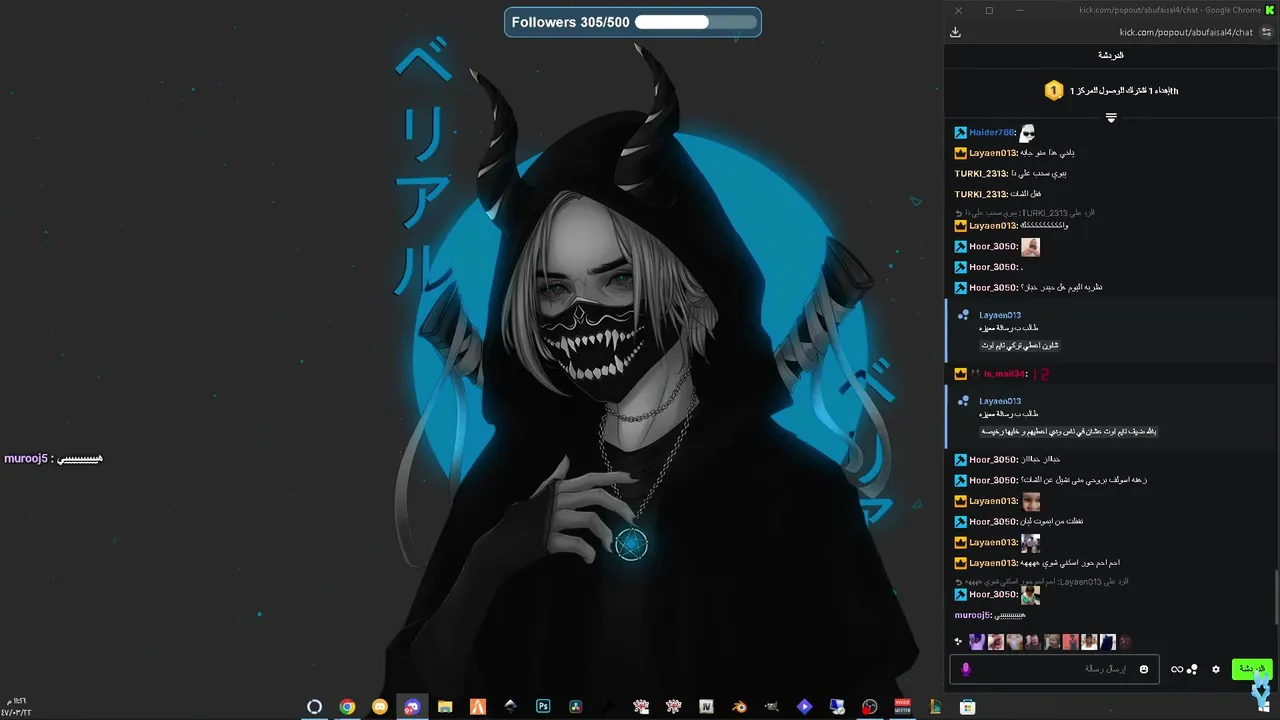Click into the message input field

1054,669
